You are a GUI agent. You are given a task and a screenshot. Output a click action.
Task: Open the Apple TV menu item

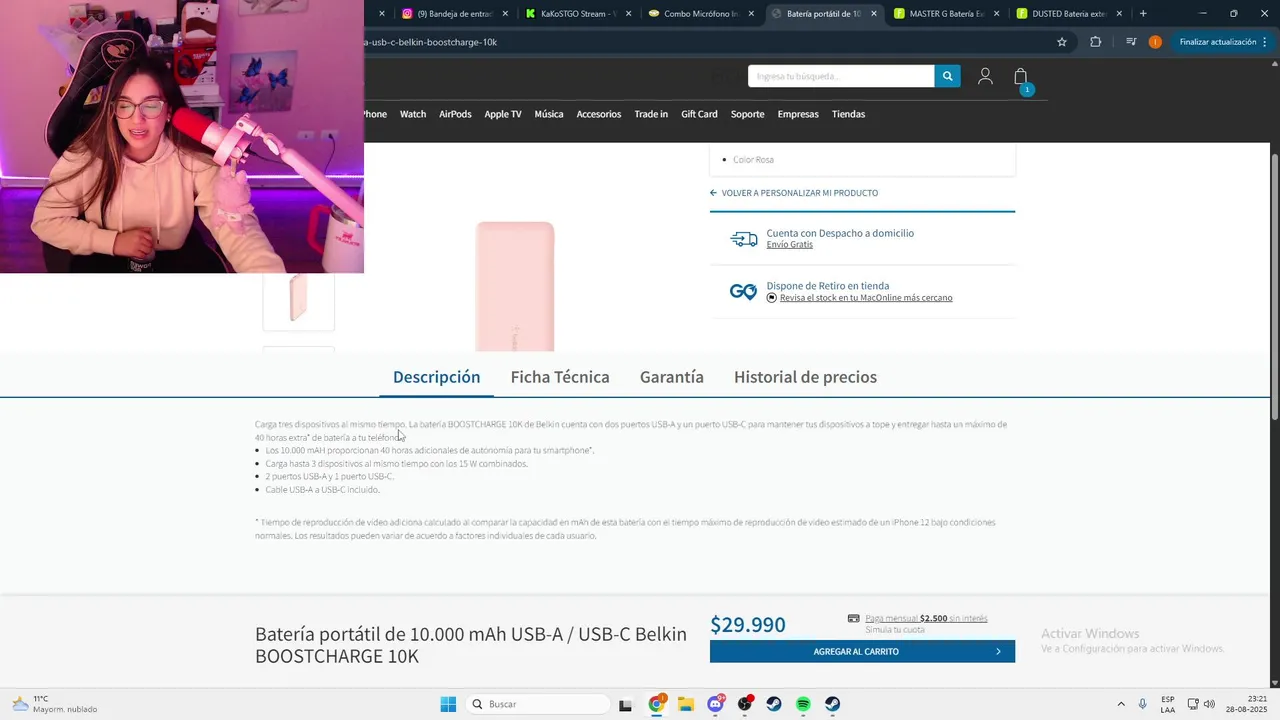tap(503, 114)
